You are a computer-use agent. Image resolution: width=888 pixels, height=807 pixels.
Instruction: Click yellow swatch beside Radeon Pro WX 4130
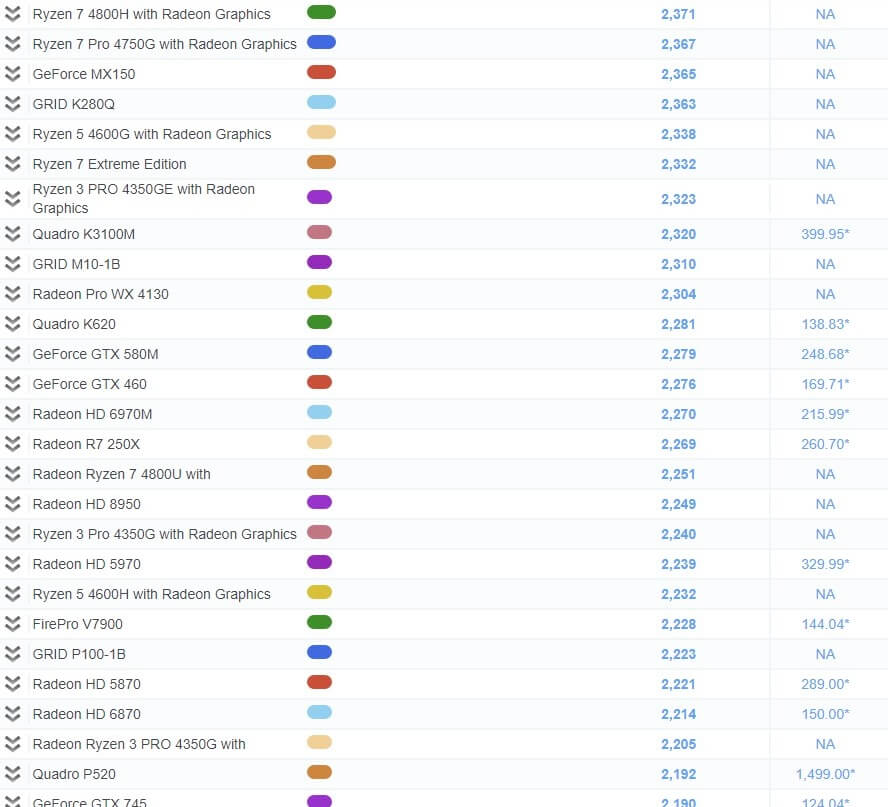tap(319, 292)
